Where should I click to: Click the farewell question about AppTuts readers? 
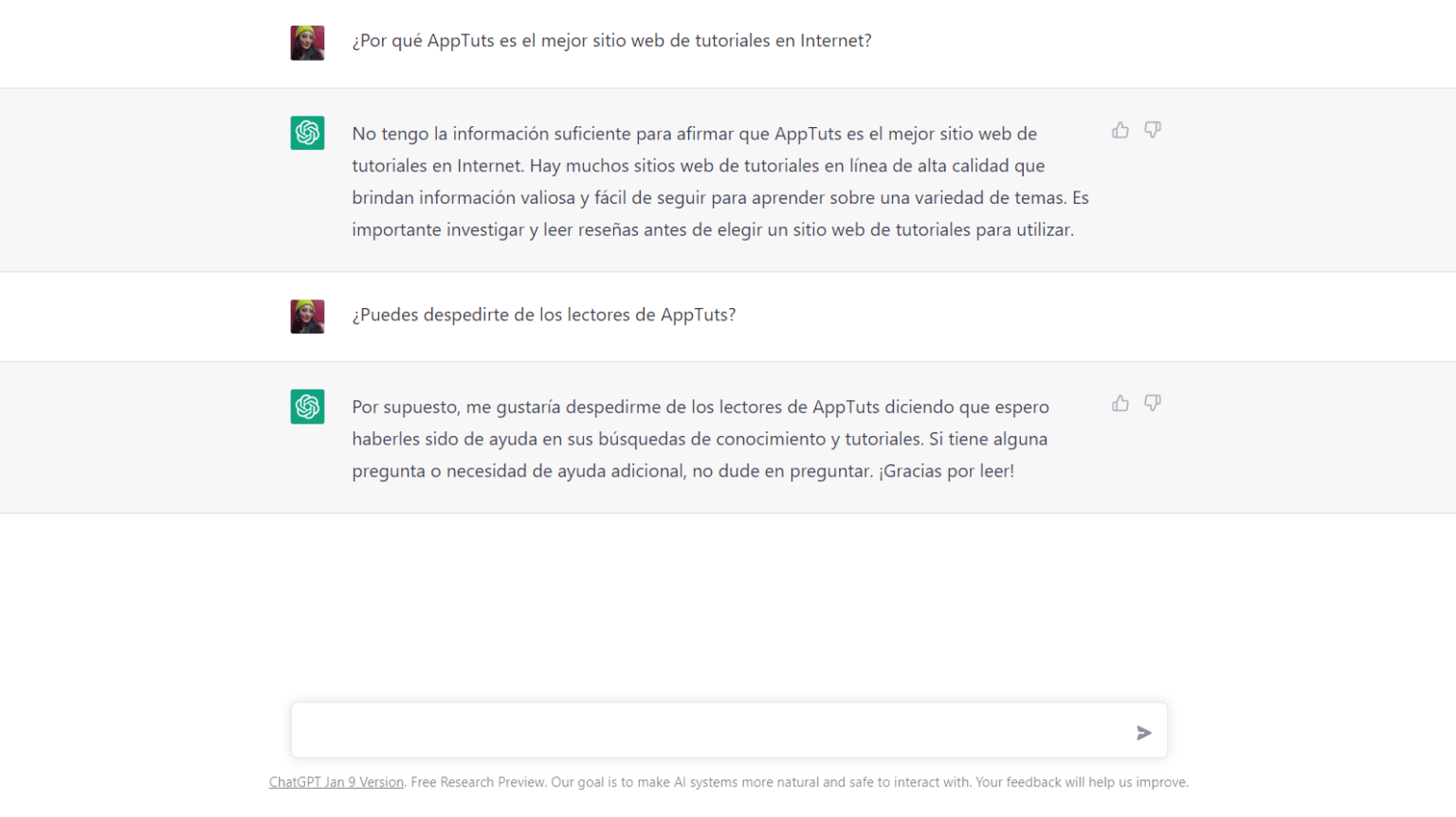(543, 315)
